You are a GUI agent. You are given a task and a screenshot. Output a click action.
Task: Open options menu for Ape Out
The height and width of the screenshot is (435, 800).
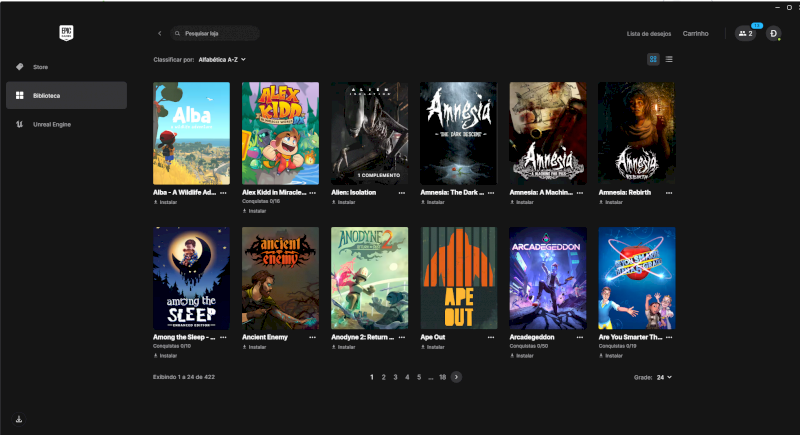point(491,337)
